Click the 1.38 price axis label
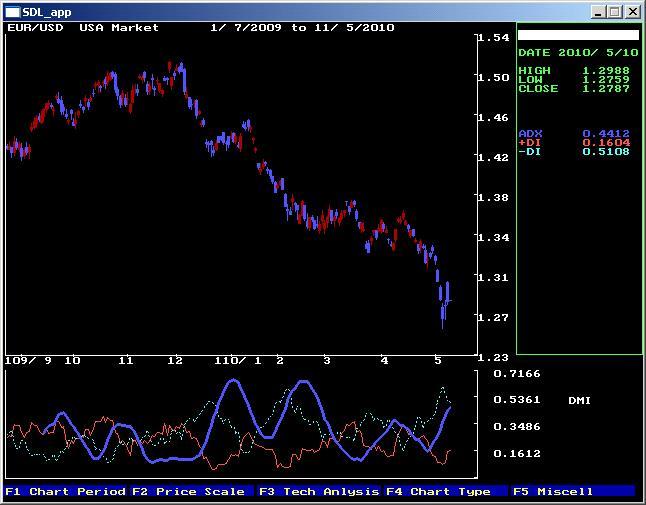 click(494, 198)
